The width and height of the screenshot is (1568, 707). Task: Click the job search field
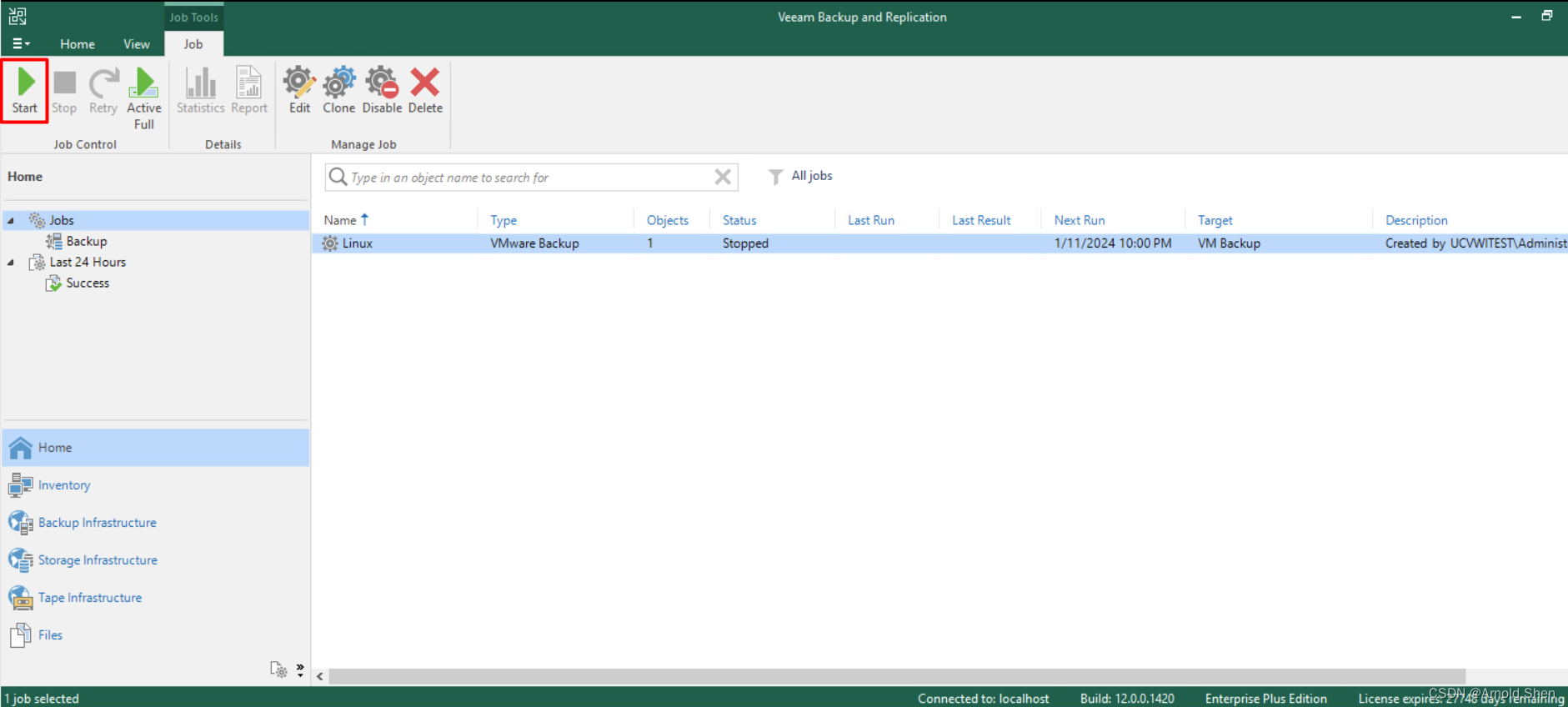pyautogui.click(x=530, y=177)
